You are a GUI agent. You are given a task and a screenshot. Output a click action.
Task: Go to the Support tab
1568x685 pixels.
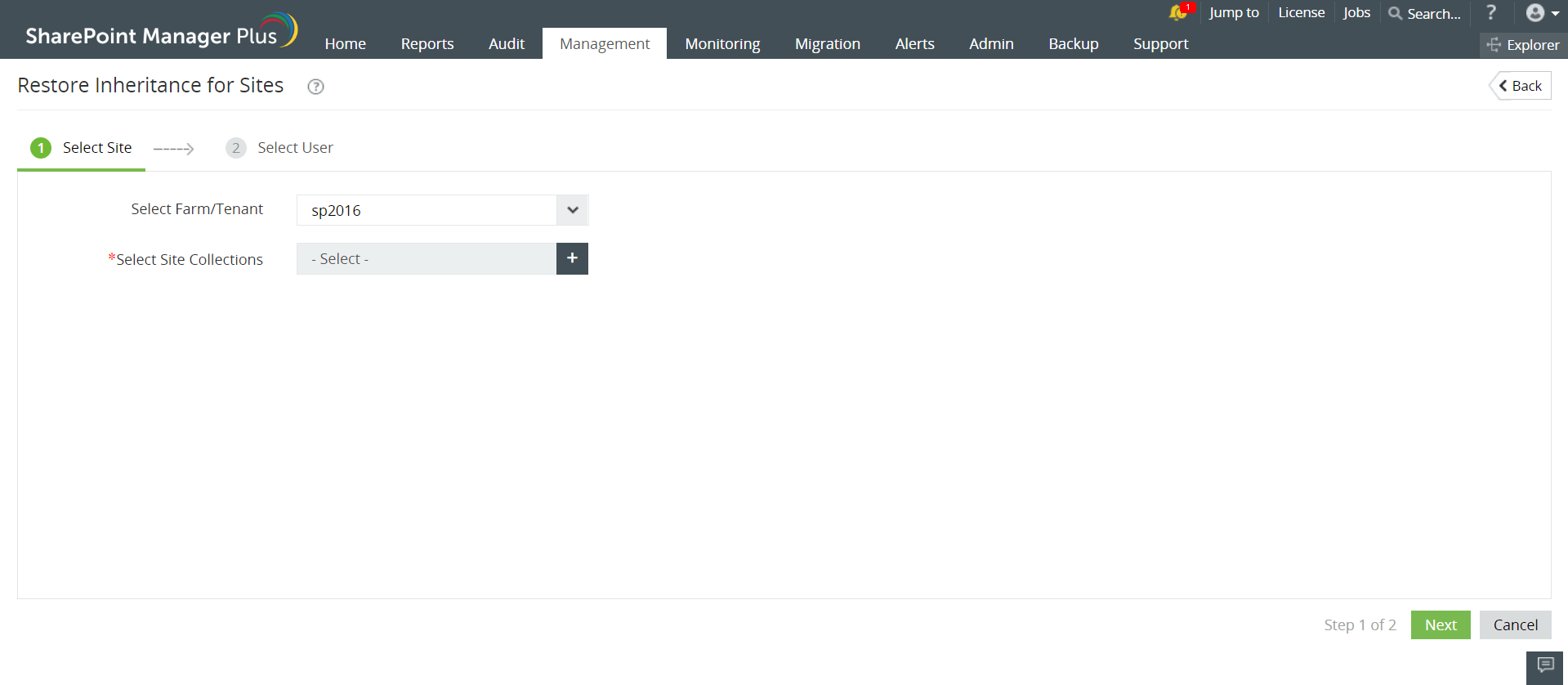coord(1160,43)
